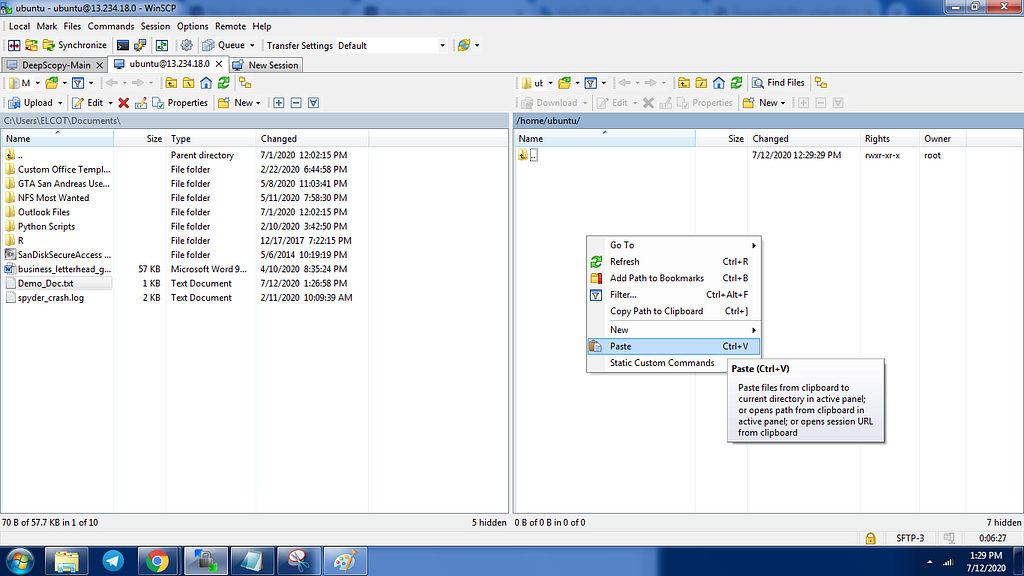Open the terminal console icon
This screenshot has height=576, width=1024.
click(123, 45)
